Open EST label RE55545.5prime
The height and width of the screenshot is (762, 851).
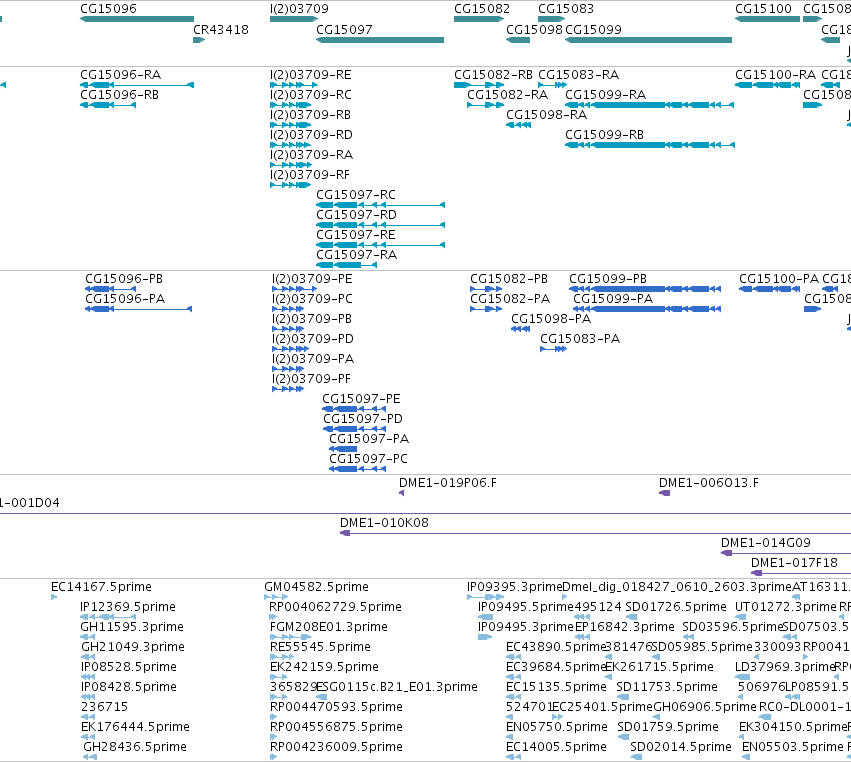pyautogui.click(x=320, y=647)
